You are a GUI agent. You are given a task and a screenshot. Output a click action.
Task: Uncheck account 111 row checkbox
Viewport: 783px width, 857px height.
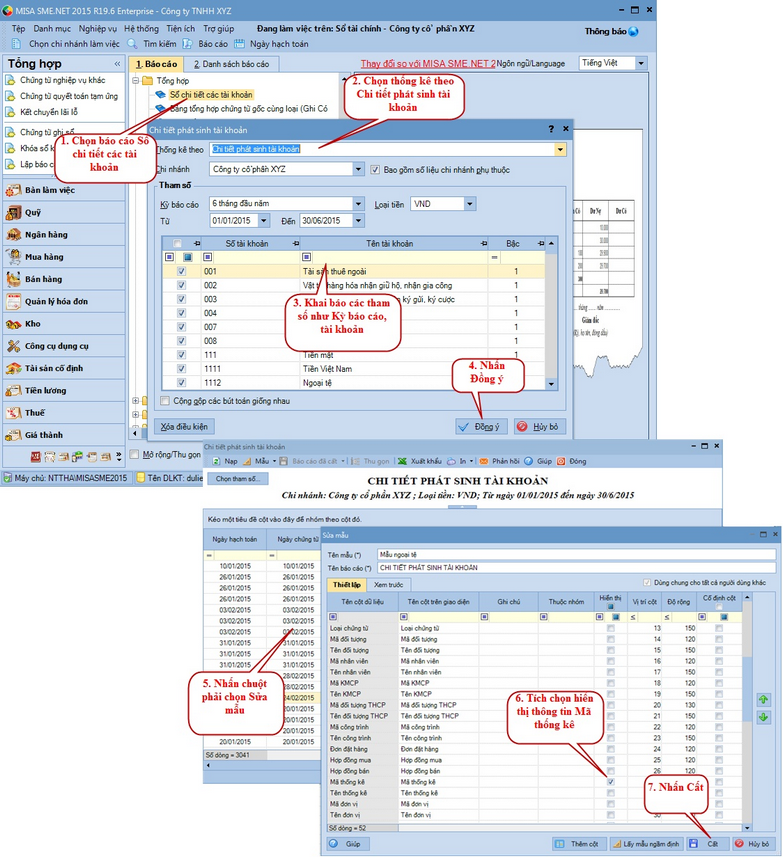181,355
